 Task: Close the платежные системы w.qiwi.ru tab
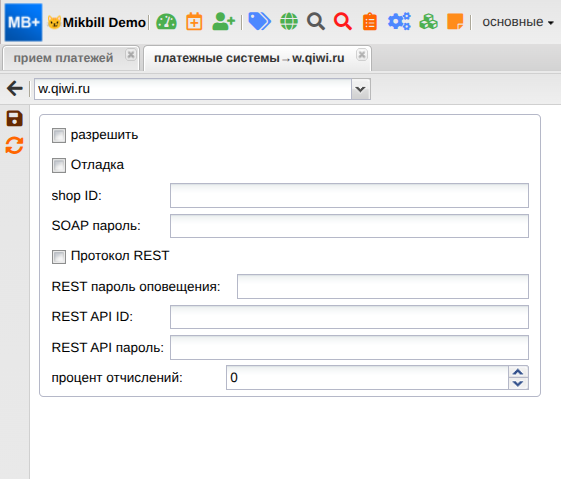pos(362,54)
